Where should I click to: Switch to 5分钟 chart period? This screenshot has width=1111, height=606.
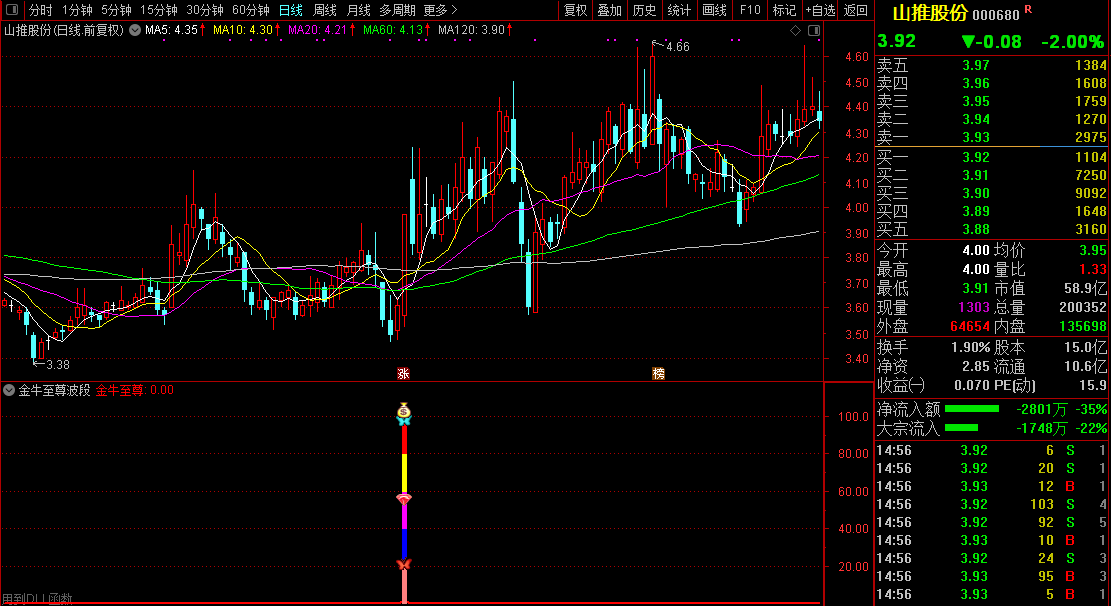(116, 10)
